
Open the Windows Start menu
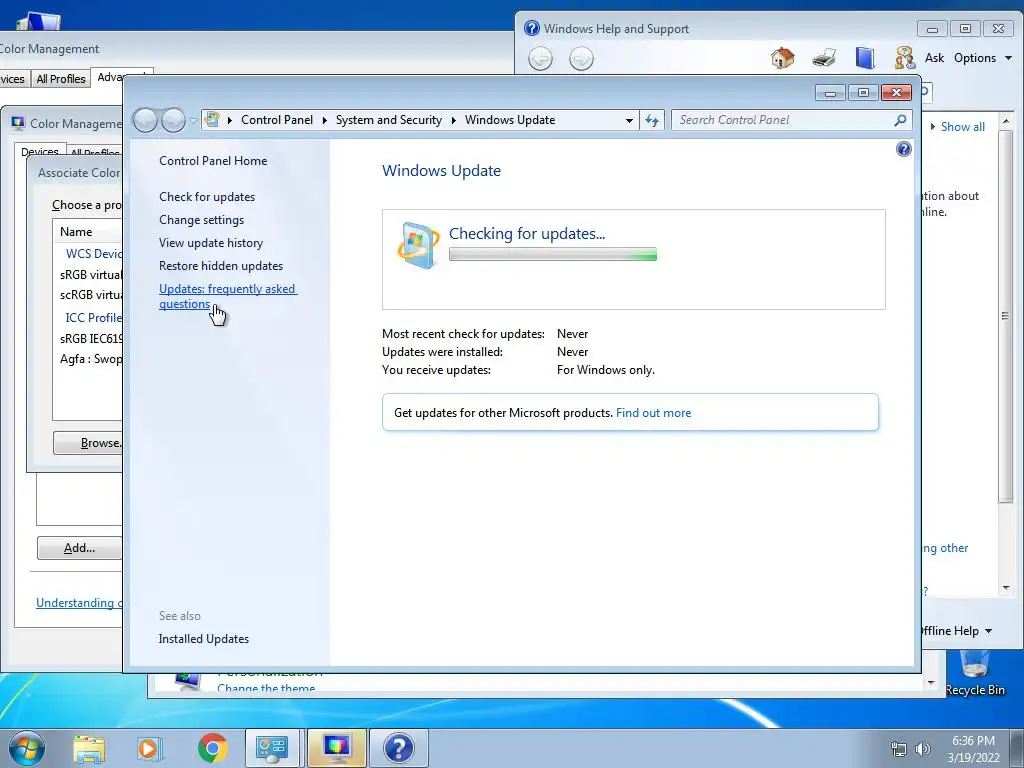(x=27, y=748)
